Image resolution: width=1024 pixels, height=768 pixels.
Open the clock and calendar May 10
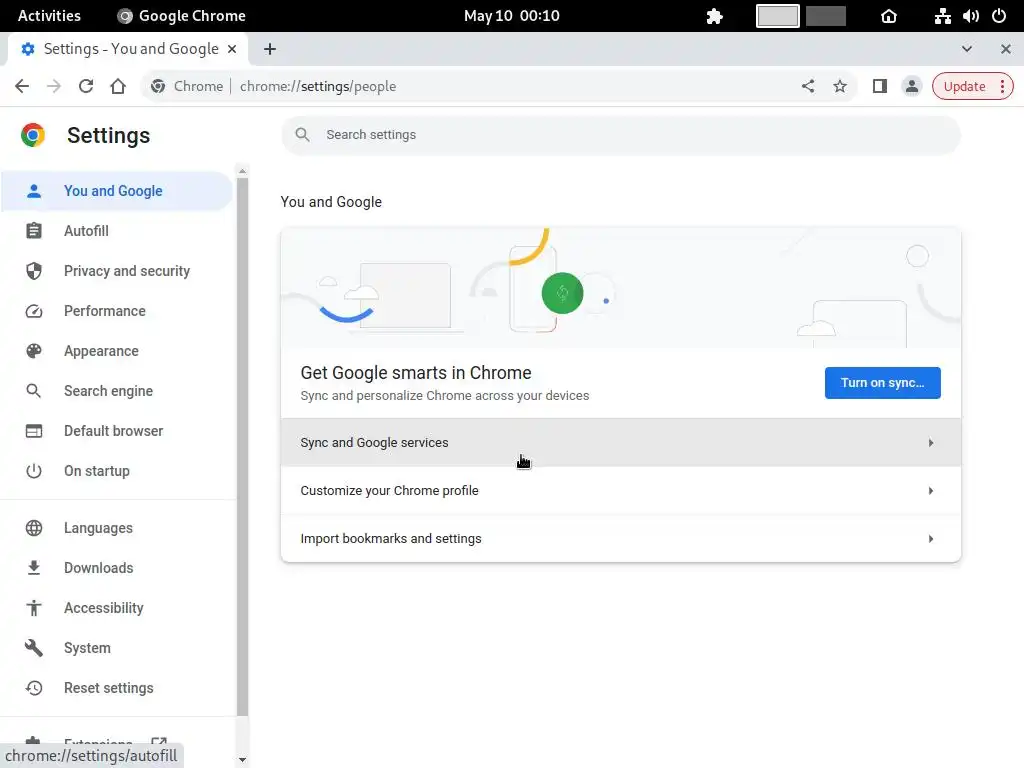(511, 16)
